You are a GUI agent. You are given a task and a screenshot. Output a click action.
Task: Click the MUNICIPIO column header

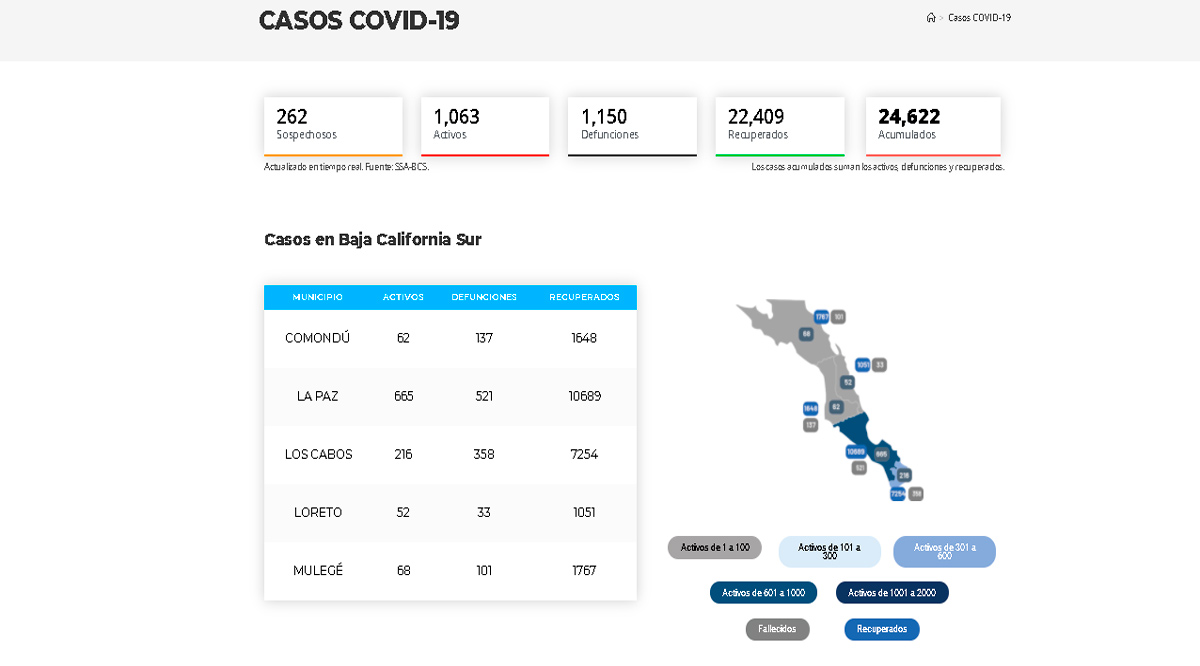[318, 297]
